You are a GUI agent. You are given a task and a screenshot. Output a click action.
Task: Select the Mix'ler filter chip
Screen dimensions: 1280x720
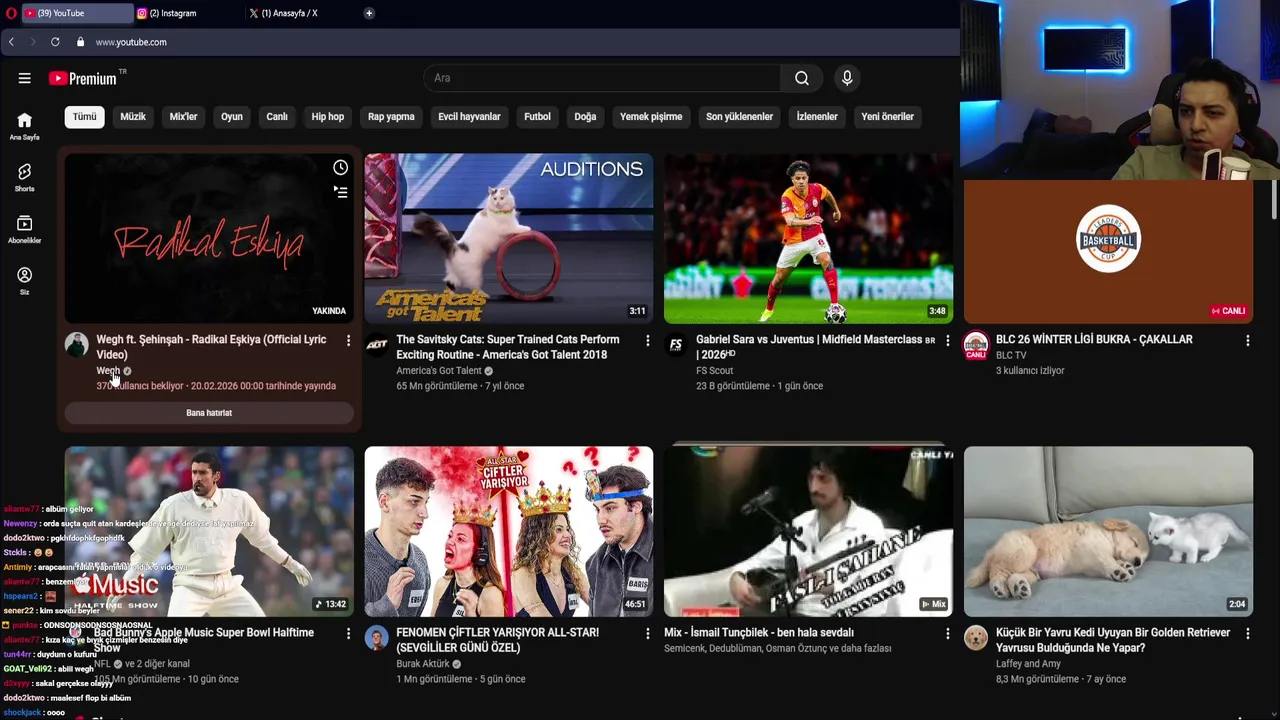183,117
